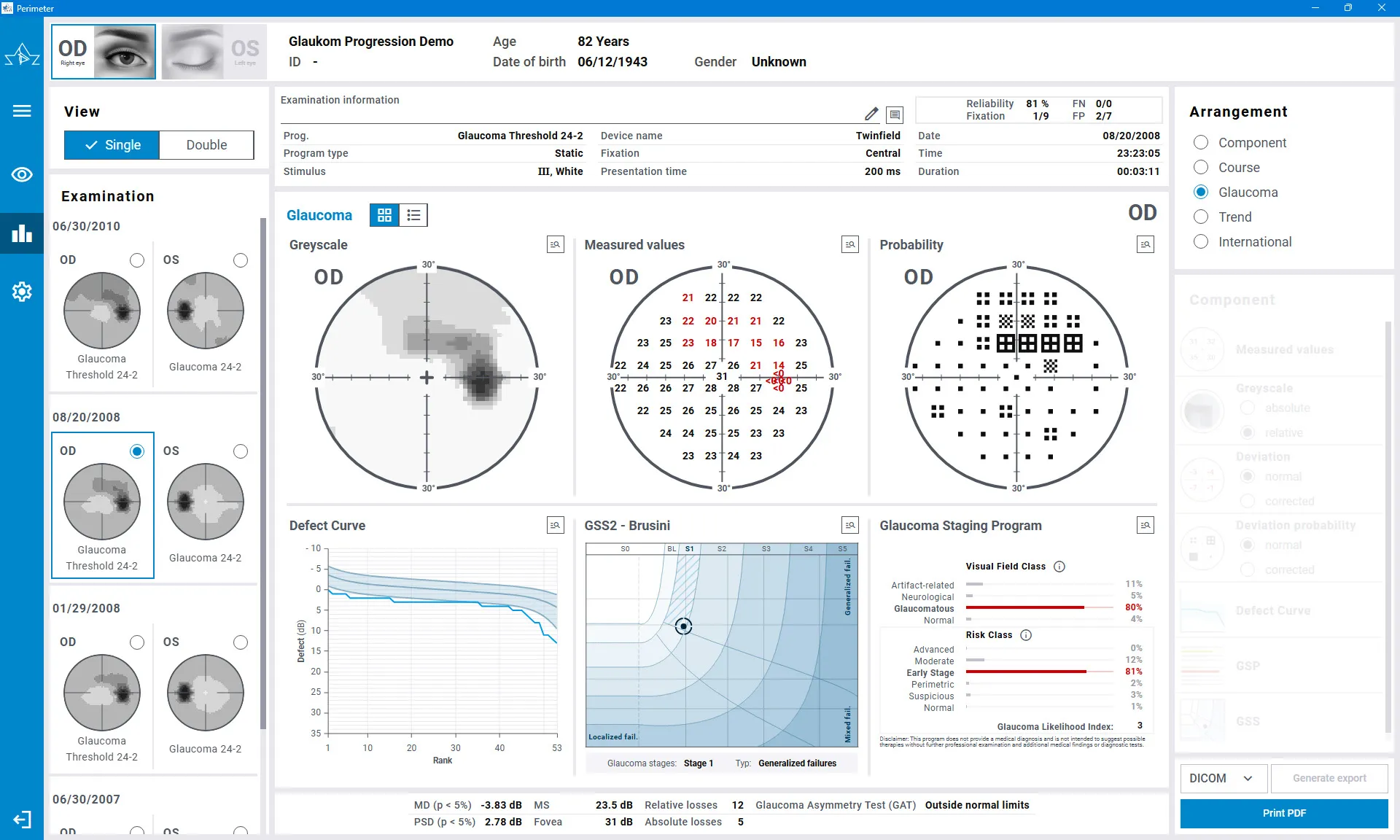This screenshot has height=840, width=1400.
Task: Open the DICOM export format dropdown
Action: [x=1224, y=778]
